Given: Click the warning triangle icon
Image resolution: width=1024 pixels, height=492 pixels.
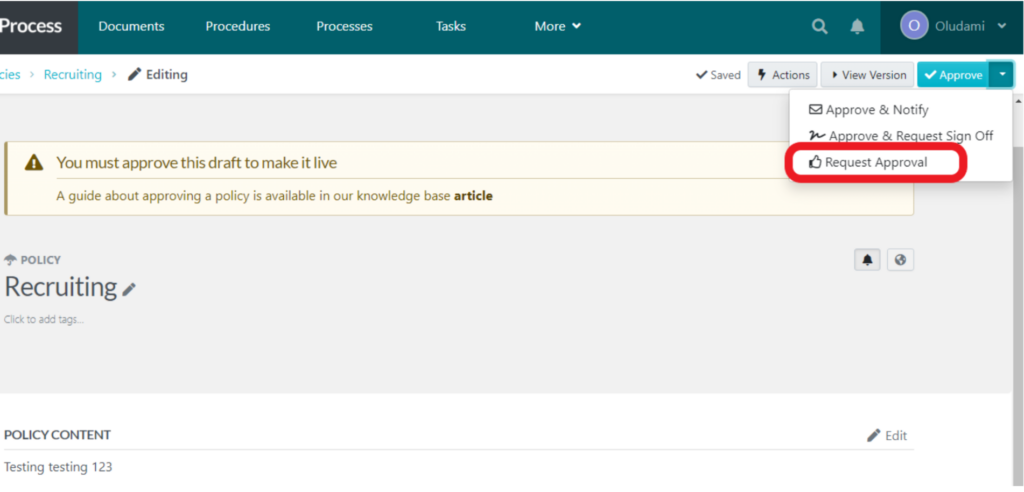Looking at the screenshot, I should (34, 163).
